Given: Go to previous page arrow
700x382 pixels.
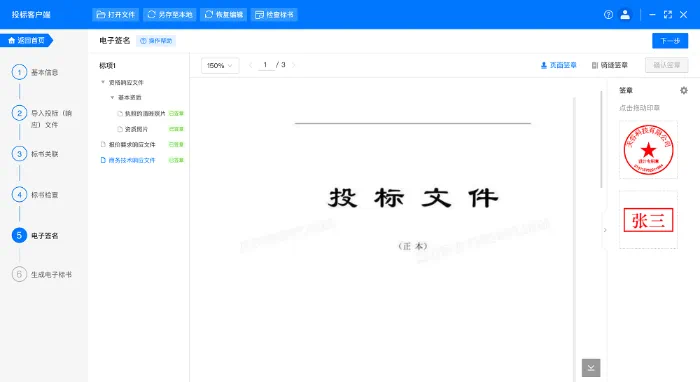Looking at the screenshot, I should point(250,65).
